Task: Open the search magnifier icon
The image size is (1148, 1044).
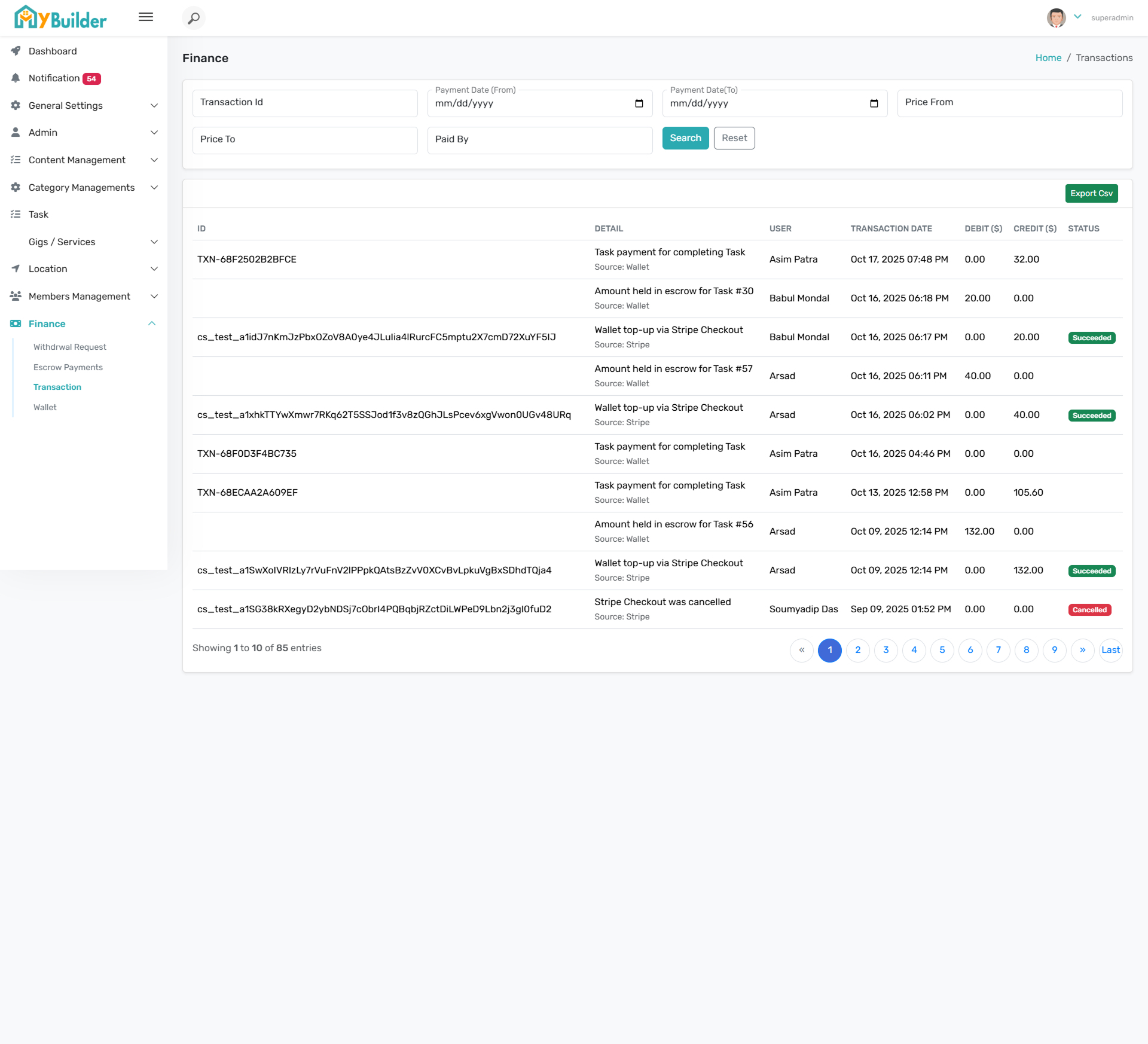Action: tap(193, 18)
